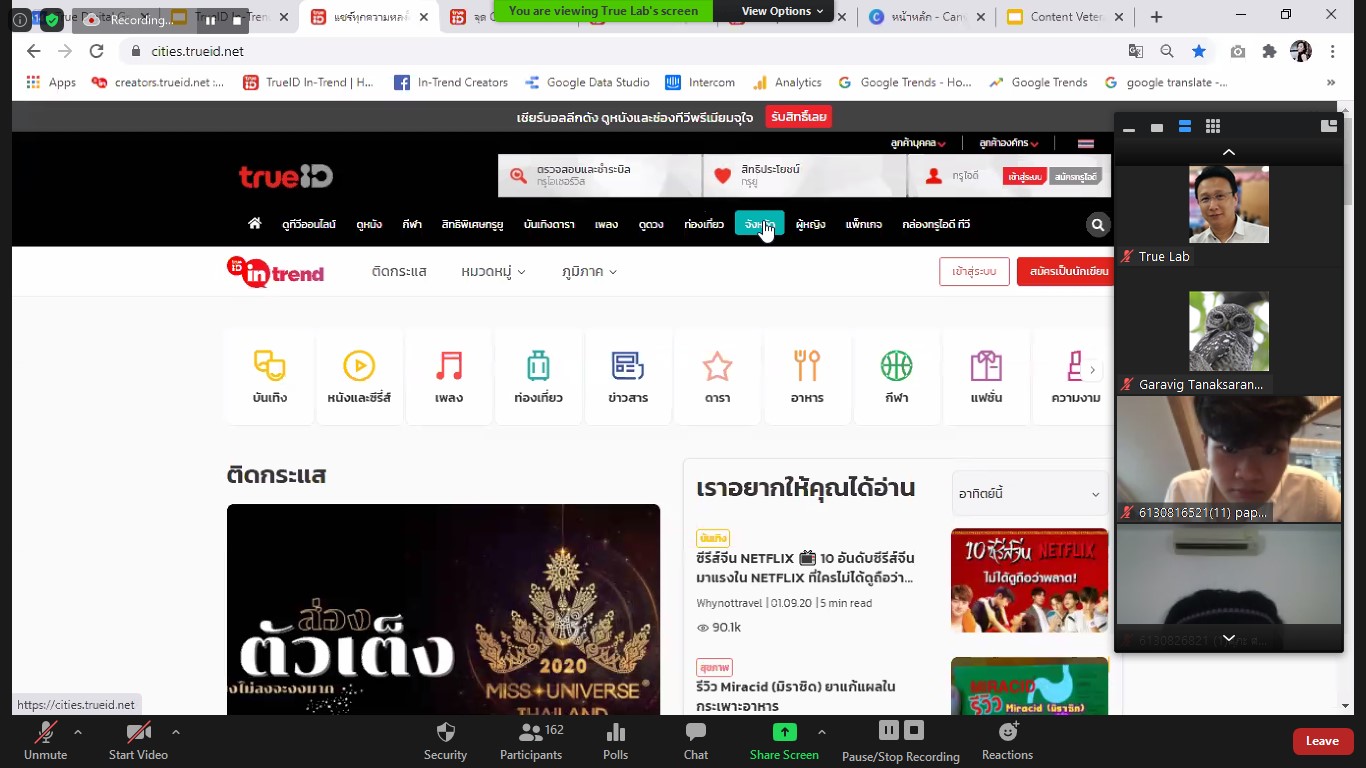Click สมัครเป็นนักเขียน red button
The height and width of the screenshot is (768, 1366).
[x=1066, y=271]
